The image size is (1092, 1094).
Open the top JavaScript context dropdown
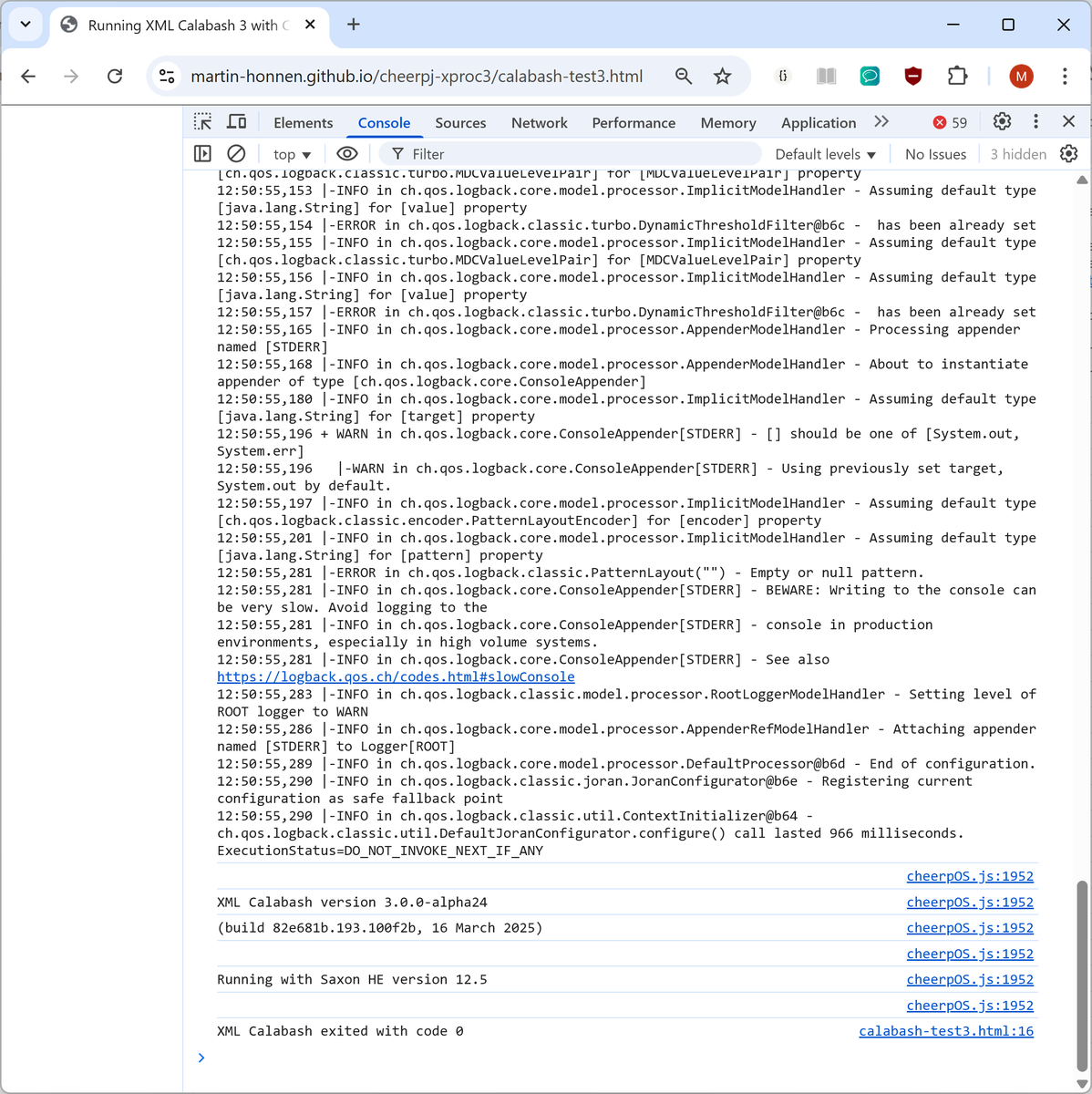point(292,154)
